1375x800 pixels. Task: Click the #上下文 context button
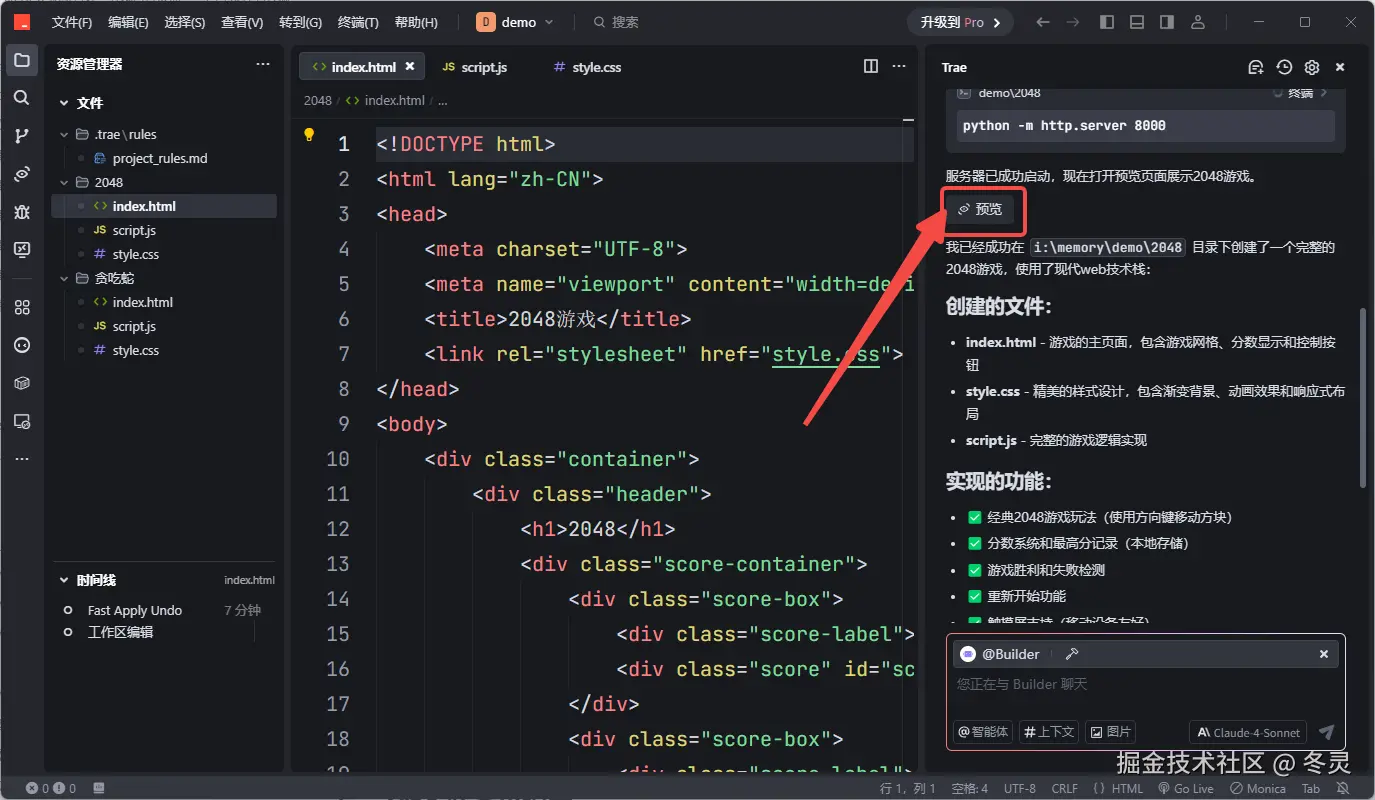pos(1049,732)
